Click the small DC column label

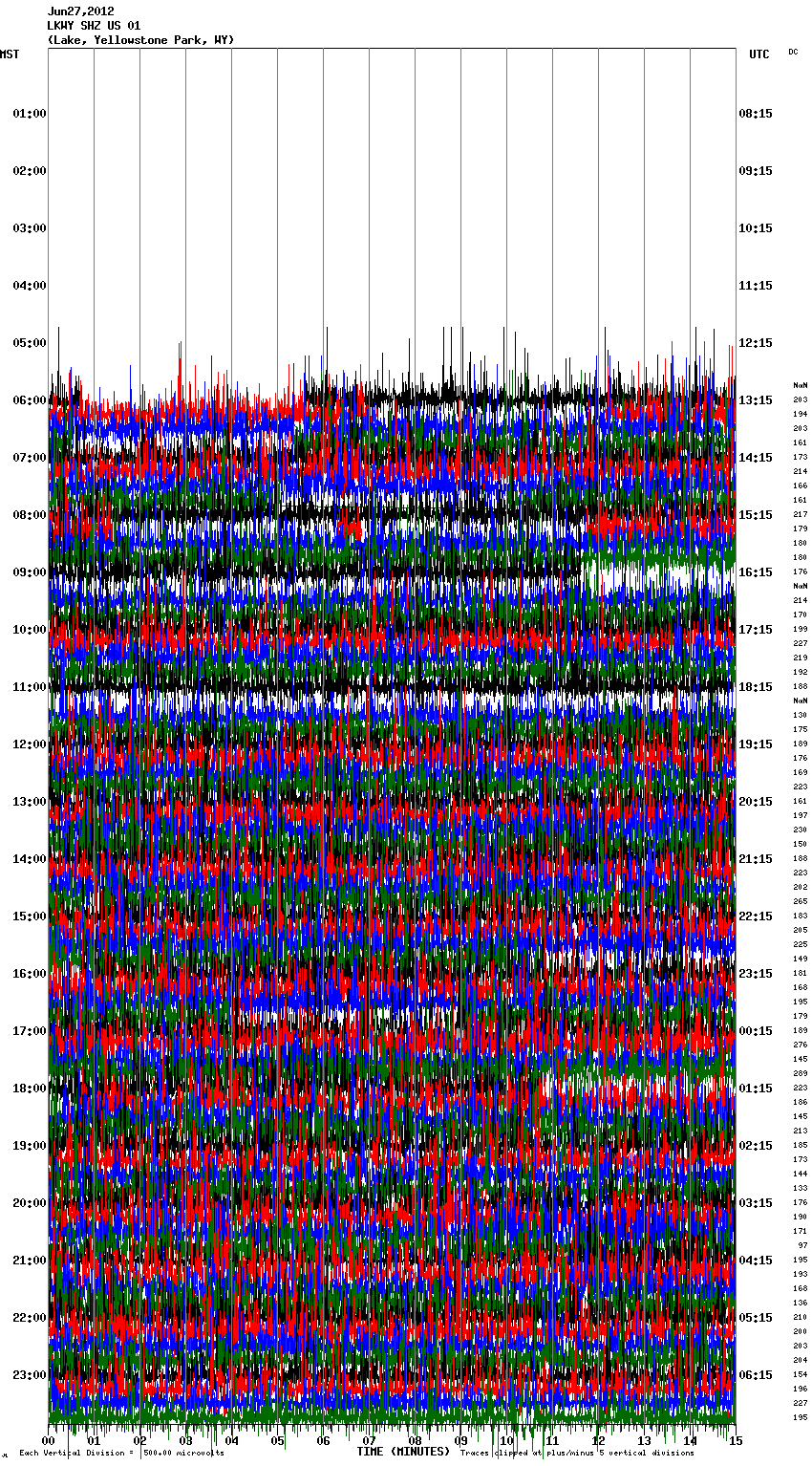click(793, 52)
